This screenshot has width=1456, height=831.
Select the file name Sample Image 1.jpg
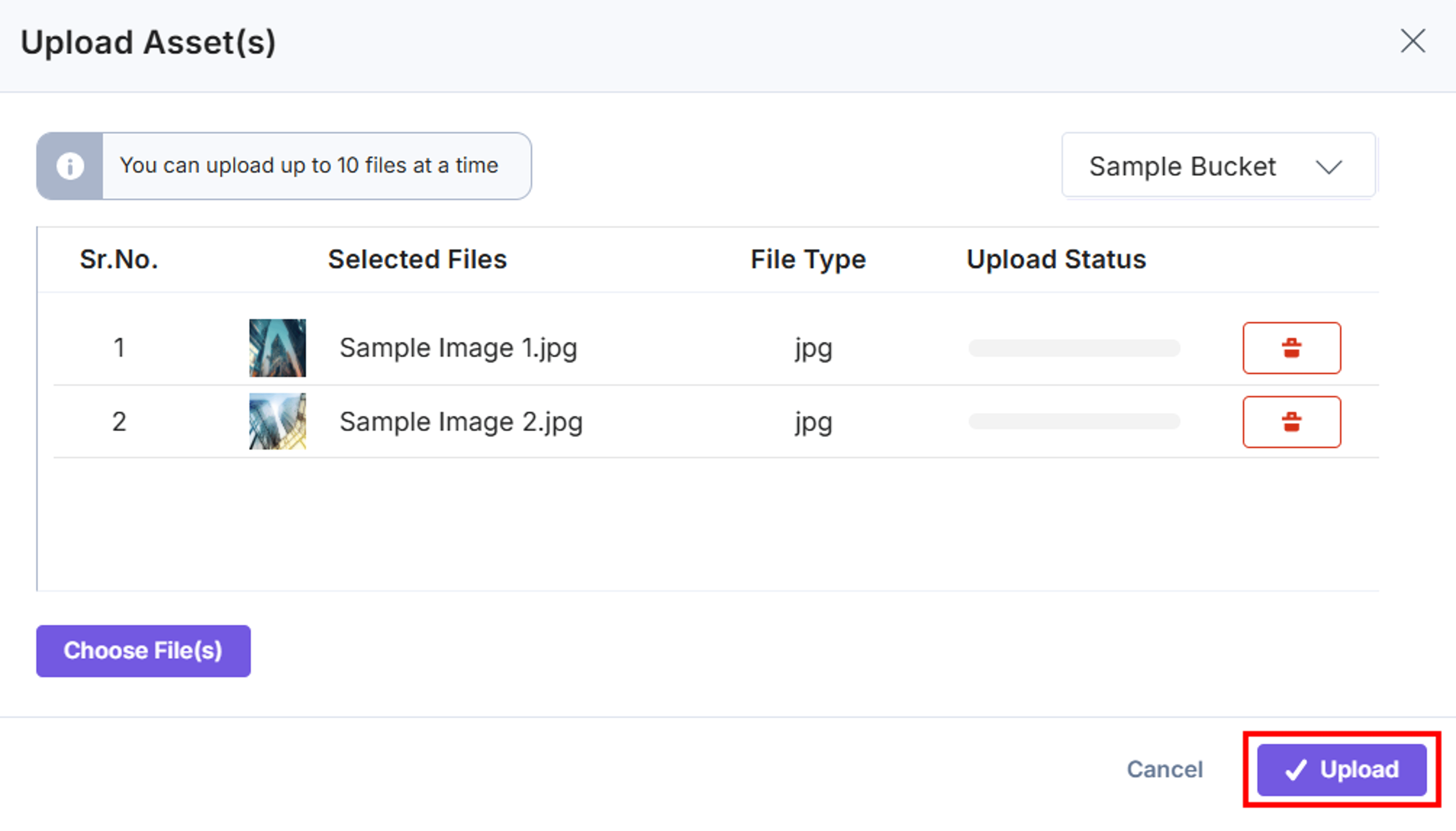click(458, 348)
